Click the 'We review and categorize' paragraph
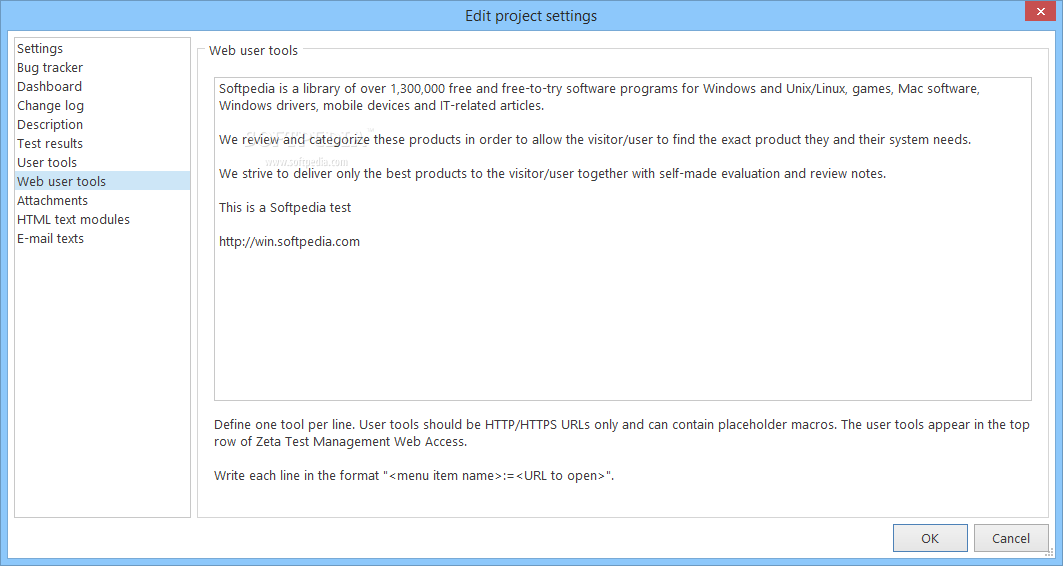Screen dimensions: 1063x566 (595, 140)
